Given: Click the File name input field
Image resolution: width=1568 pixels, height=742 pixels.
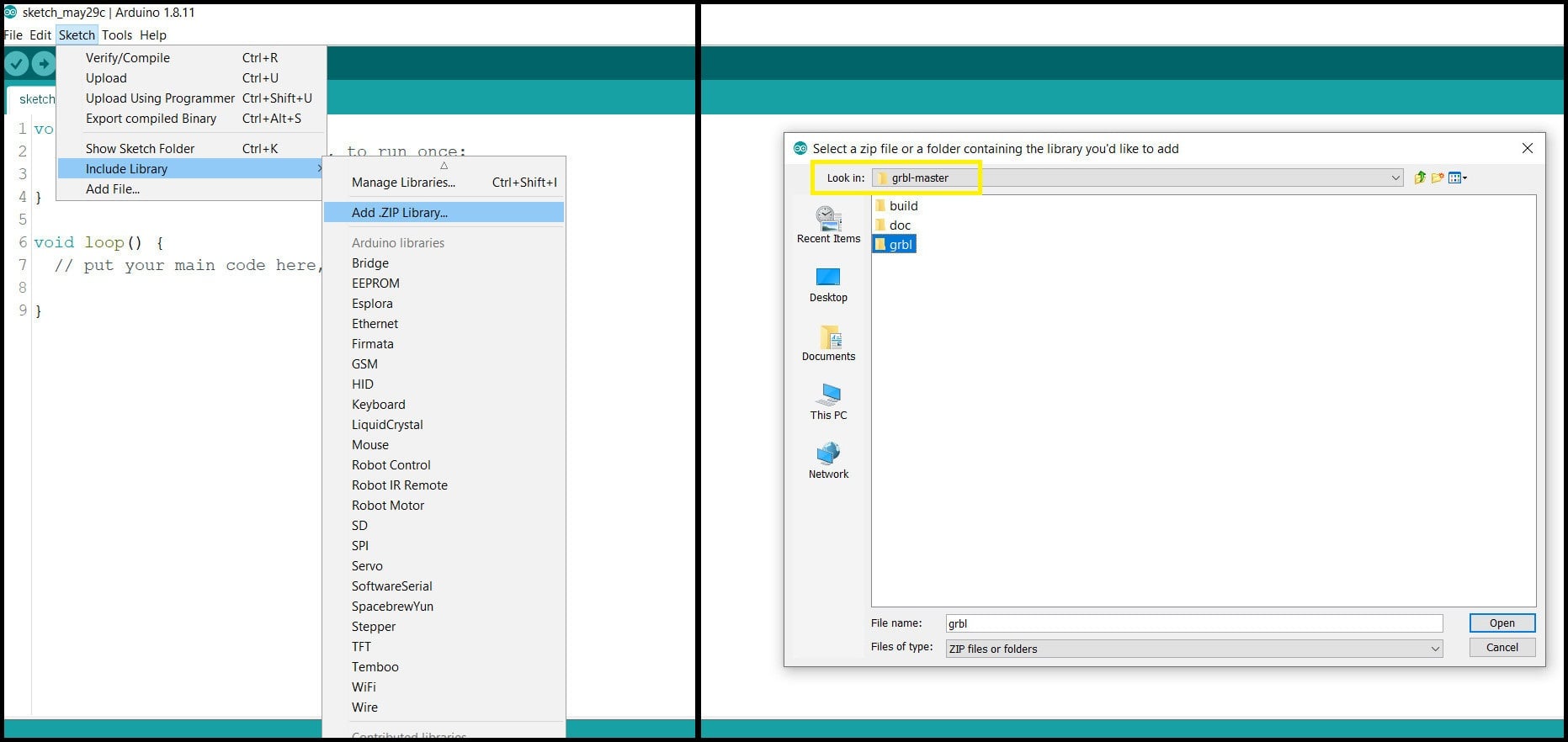Looking at the screenshot, I should pyautogui.click(x=1194, y=623).
